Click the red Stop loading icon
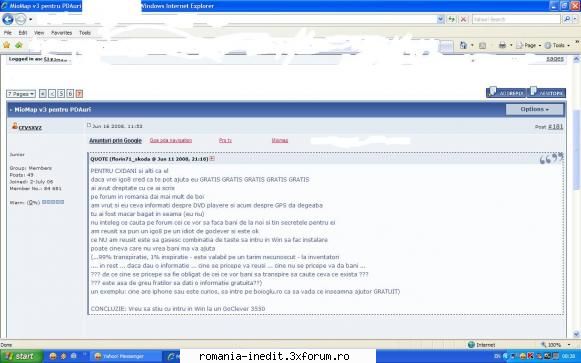 [463, 19]
